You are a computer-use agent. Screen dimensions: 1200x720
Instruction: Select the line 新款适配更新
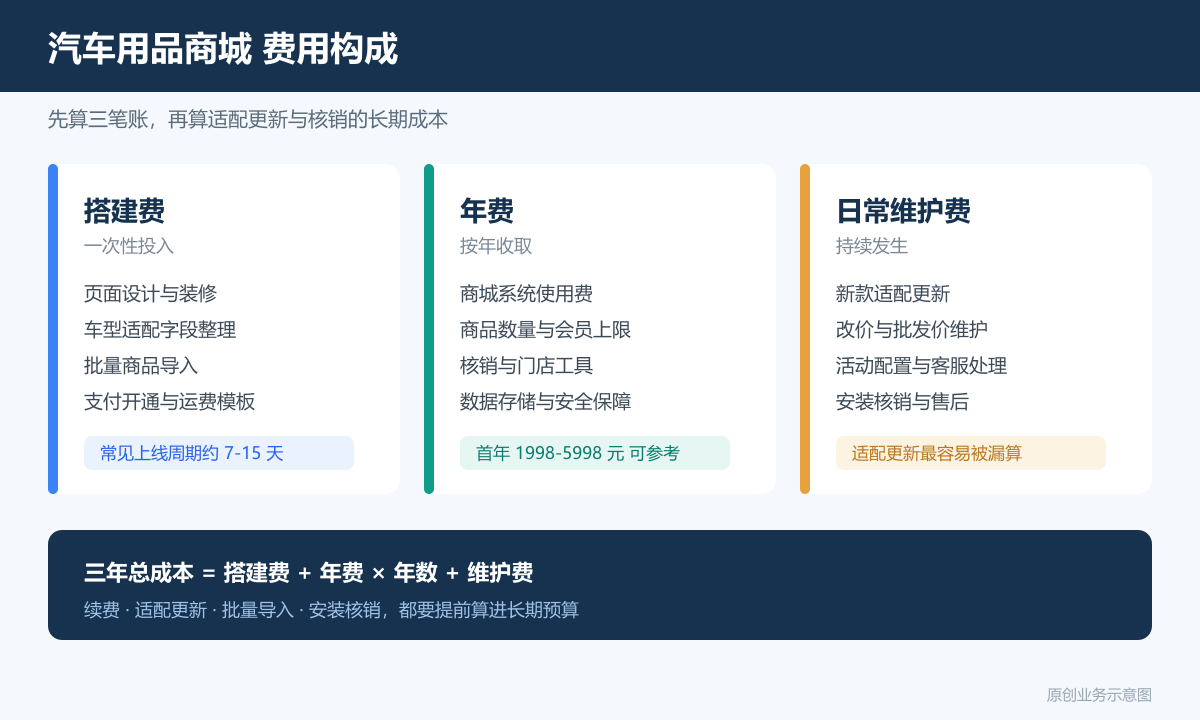[x=893, y=294]
